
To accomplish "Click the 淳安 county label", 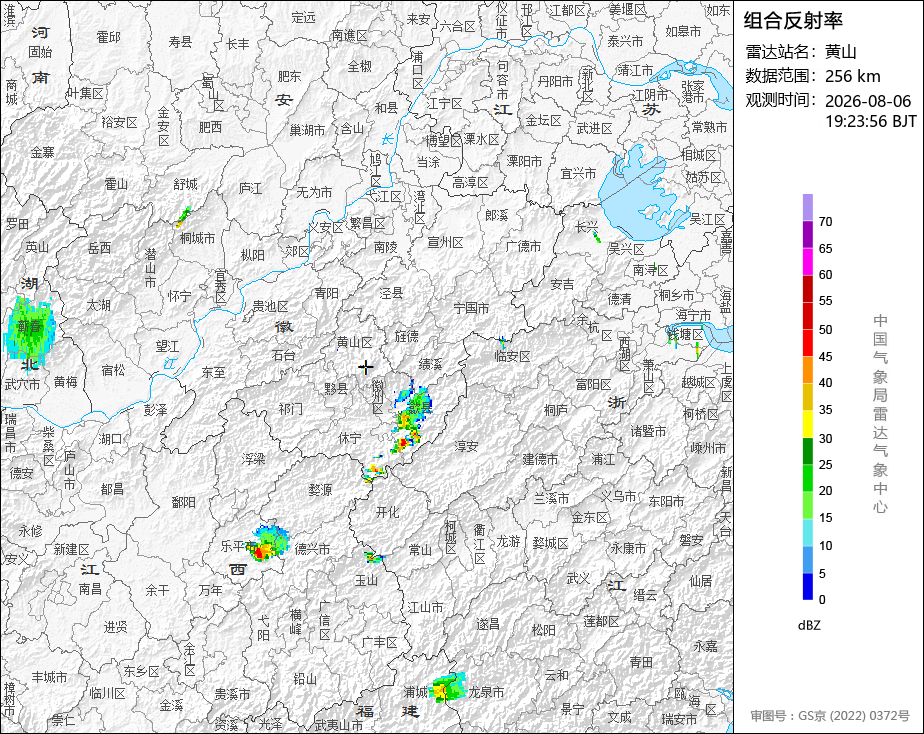I will point(466,447).
